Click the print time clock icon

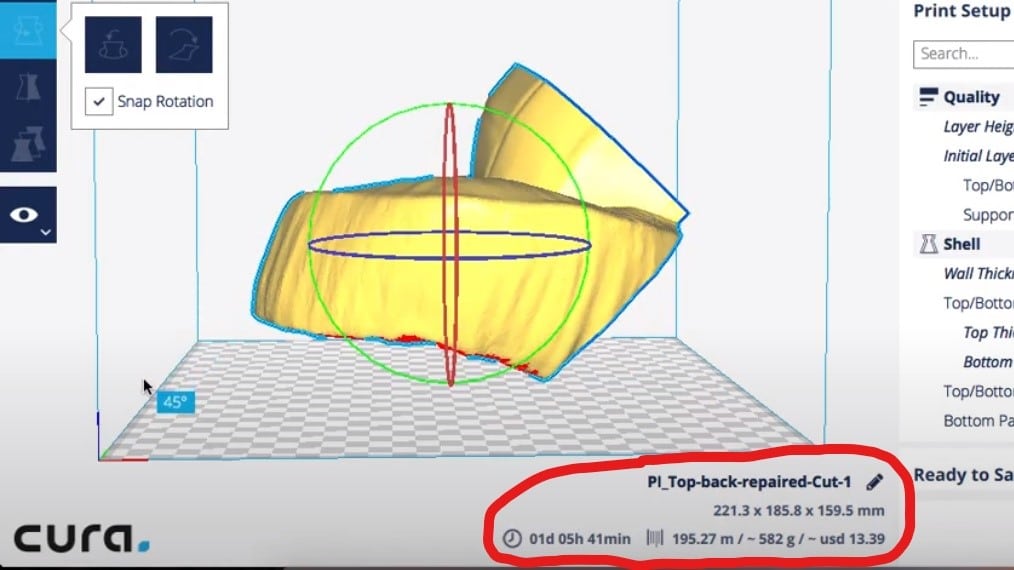click(x=512, y=538)
